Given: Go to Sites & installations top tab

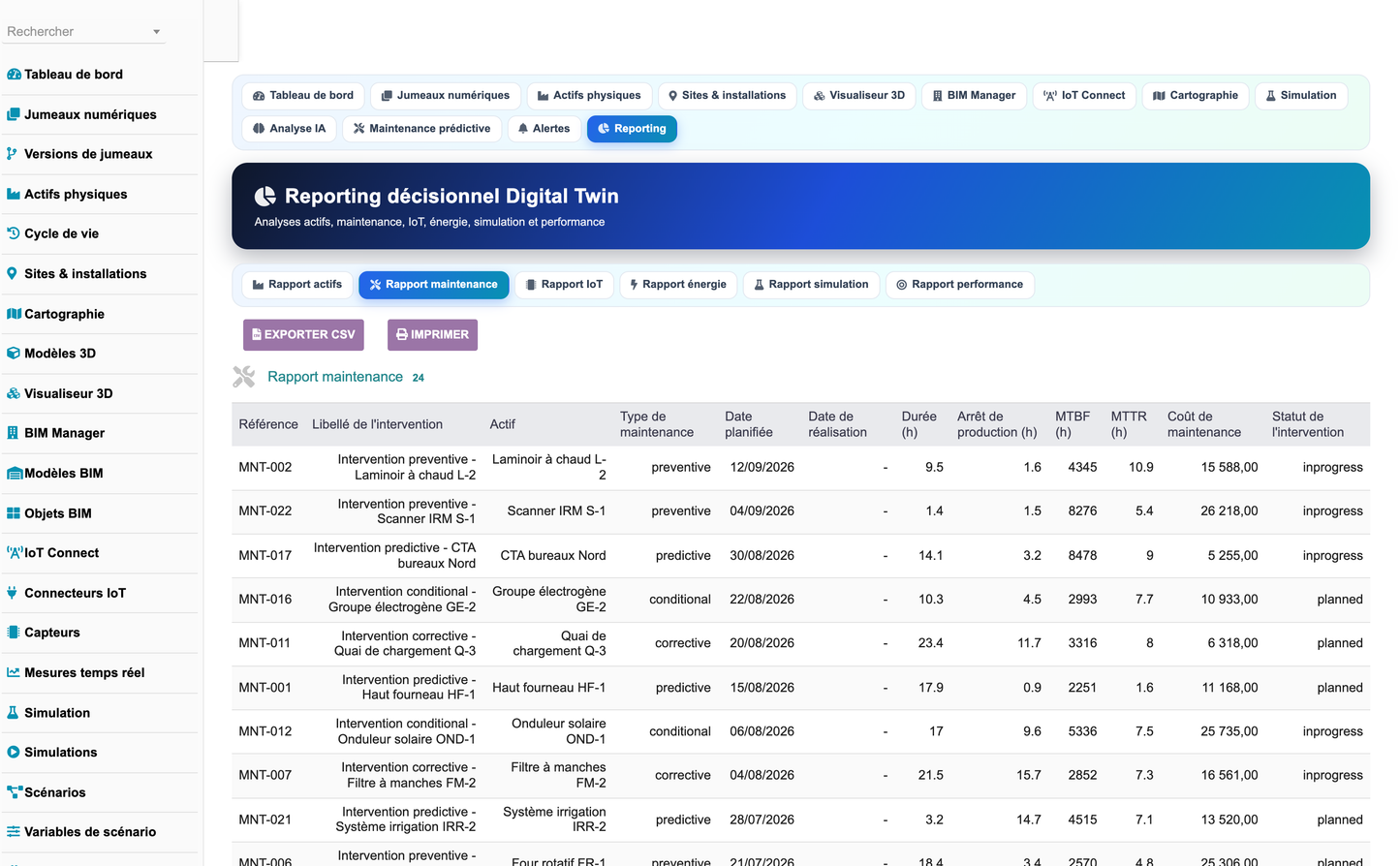Looking at the screenshot, I should pyautogui.click(x=727, y=96).
